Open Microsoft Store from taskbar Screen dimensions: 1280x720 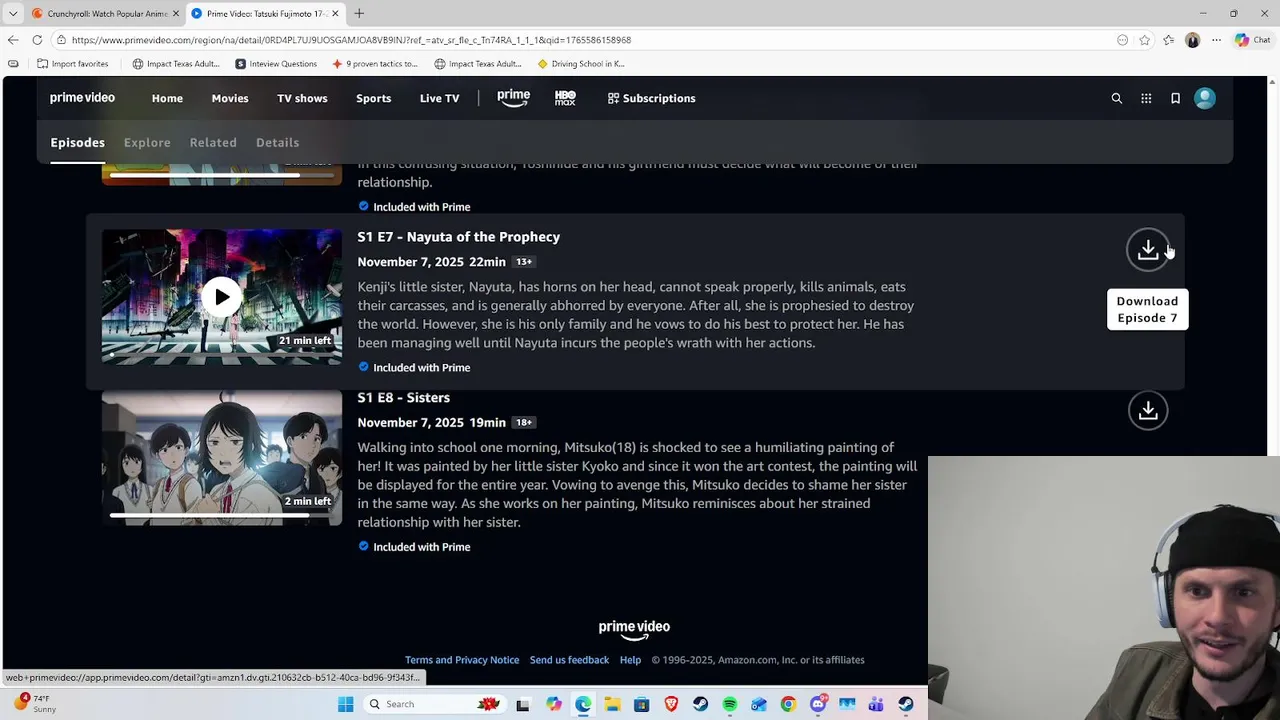[642, 704]
